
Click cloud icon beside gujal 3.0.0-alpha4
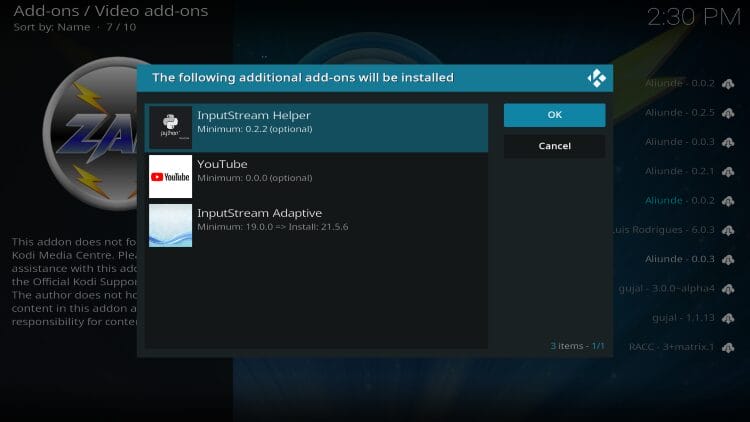[x=728, y=289]
